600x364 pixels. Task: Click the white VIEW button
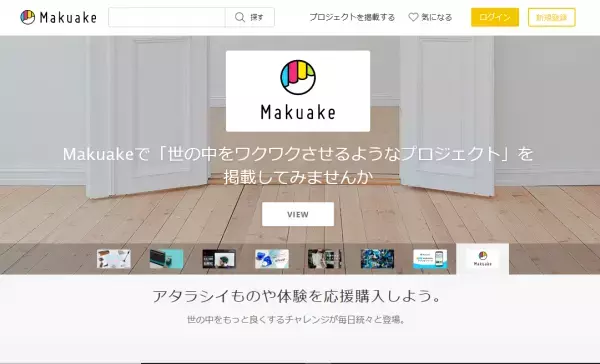(x=298, y=214)
